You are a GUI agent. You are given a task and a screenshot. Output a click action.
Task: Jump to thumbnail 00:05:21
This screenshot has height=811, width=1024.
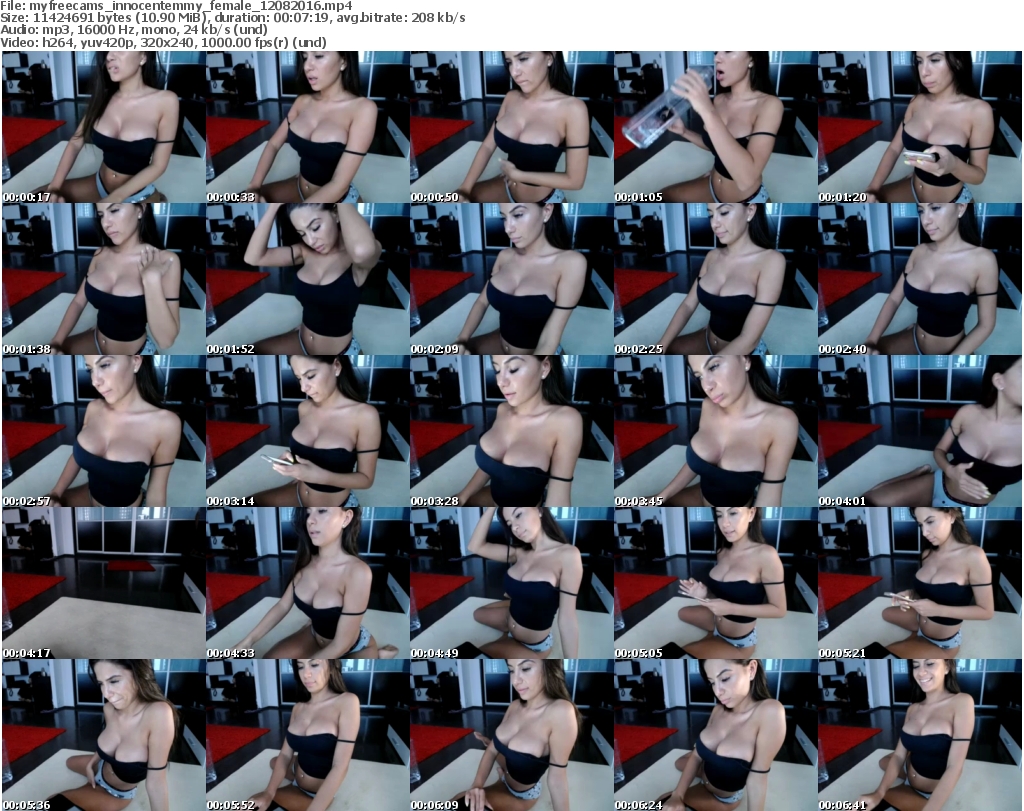coord(920,583)
